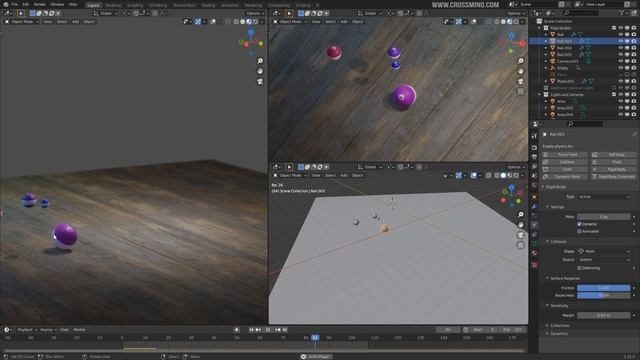Viewport: 640px width, 360px height.
Task: Click the Force Field physics button
Action: click(x=565, y=155)
